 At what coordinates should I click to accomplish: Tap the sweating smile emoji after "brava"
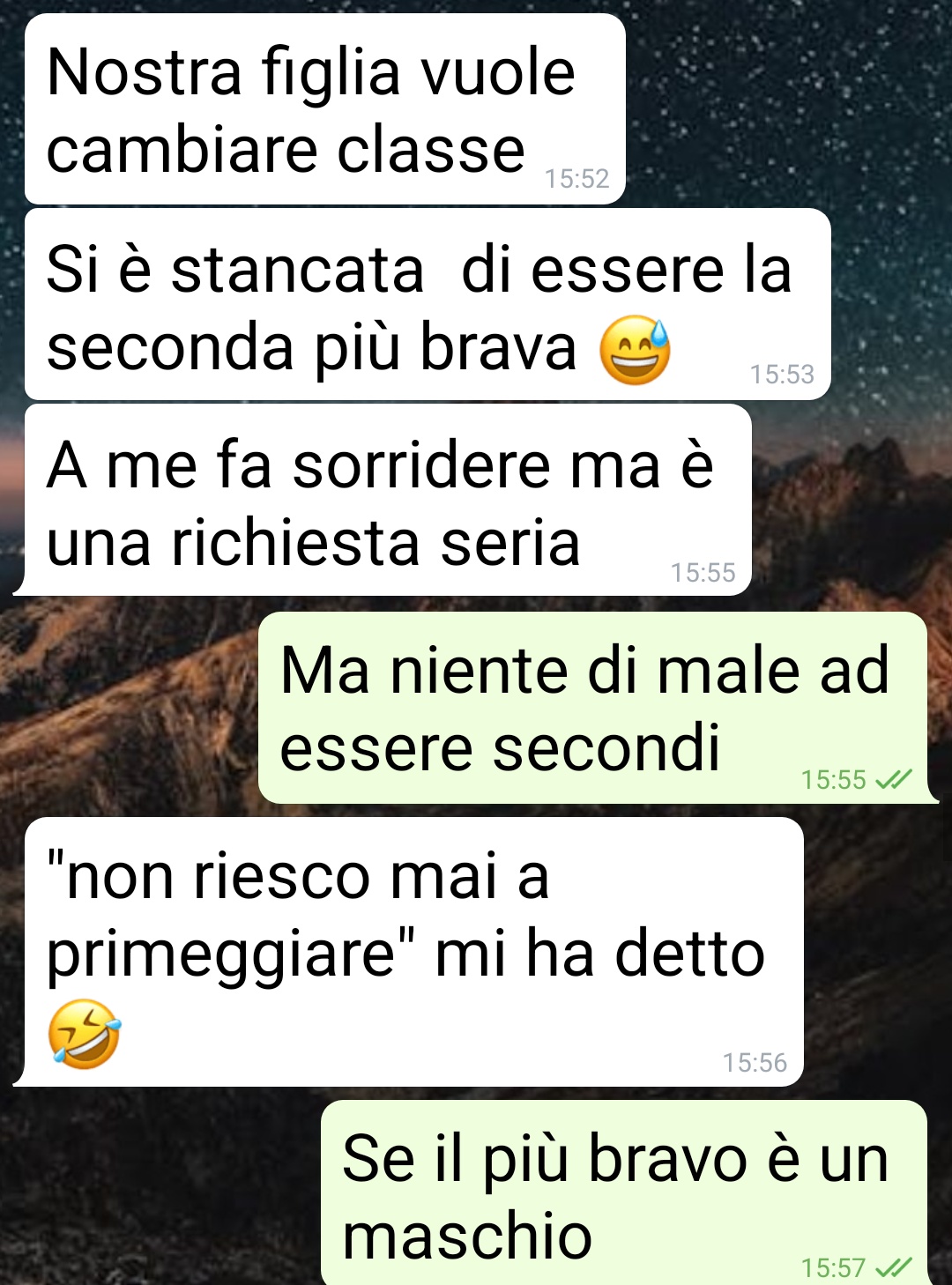(x=635, y=350)
